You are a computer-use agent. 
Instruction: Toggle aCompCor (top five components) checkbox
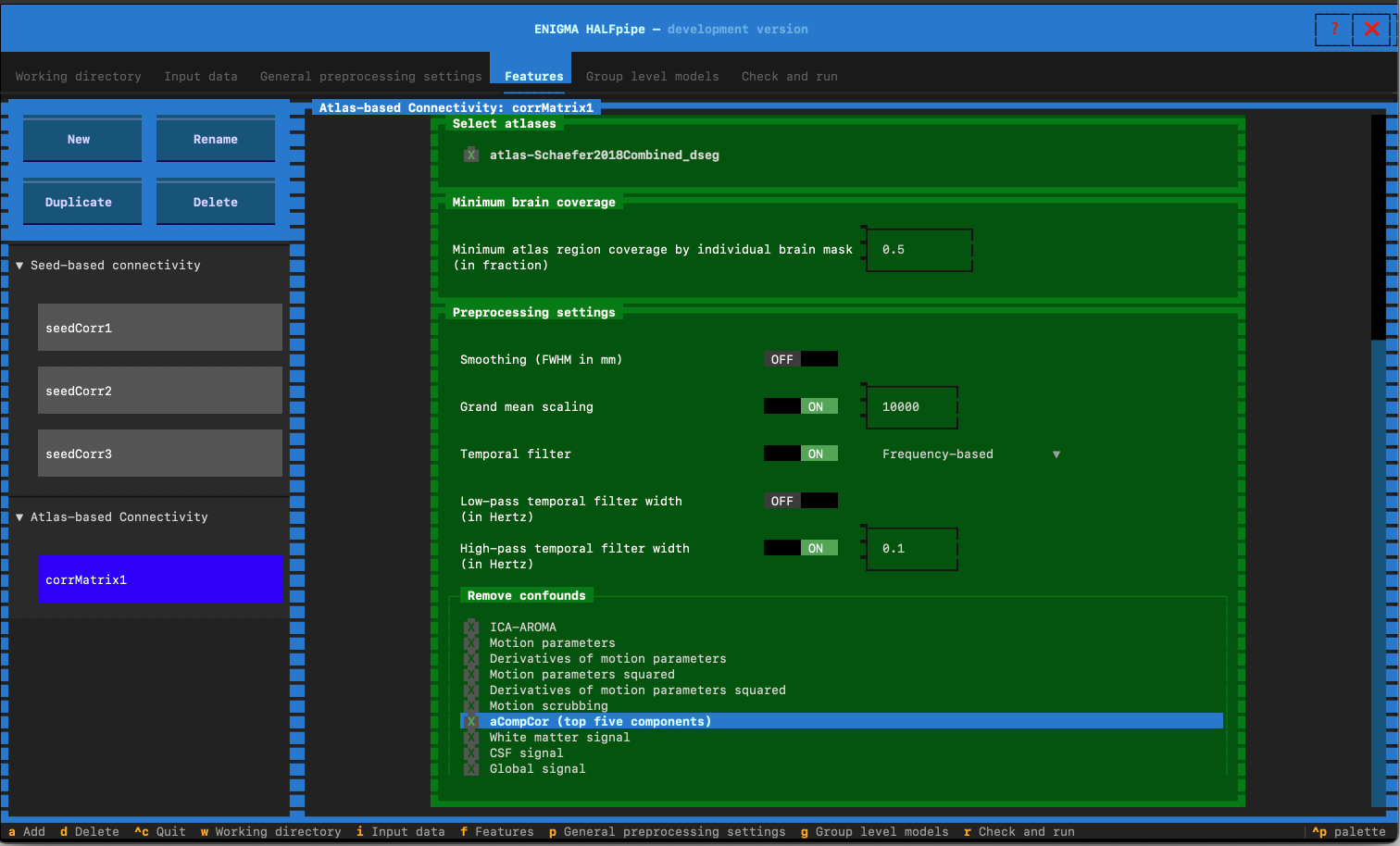click(471, 722)
